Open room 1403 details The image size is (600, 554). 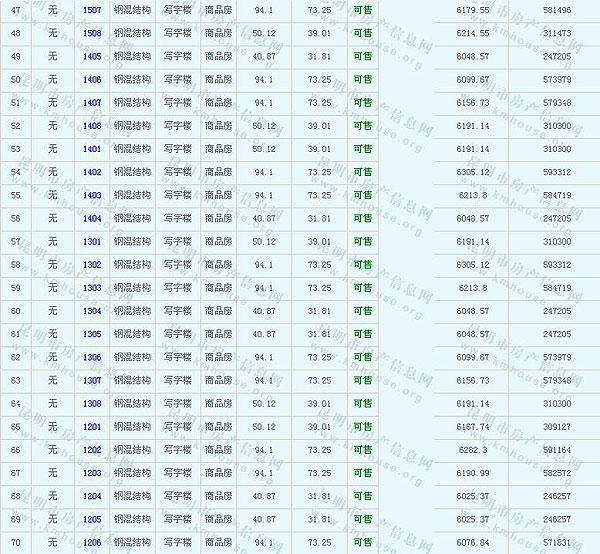coord(92,195)
